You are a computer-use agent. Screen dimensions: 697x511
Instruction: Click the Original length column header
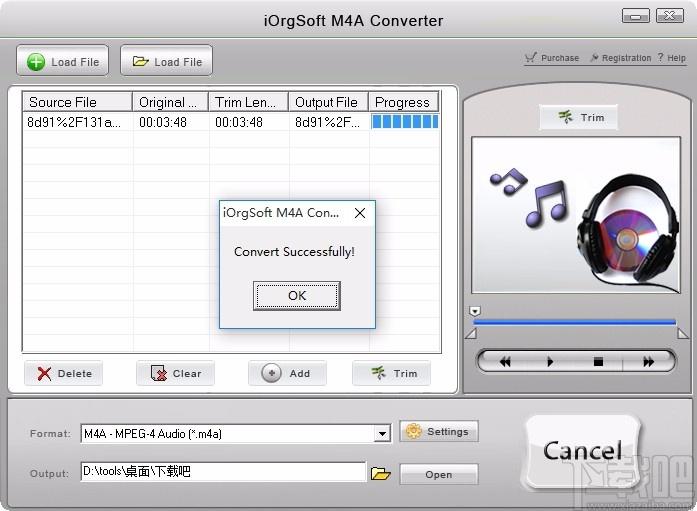pos(171,102)
